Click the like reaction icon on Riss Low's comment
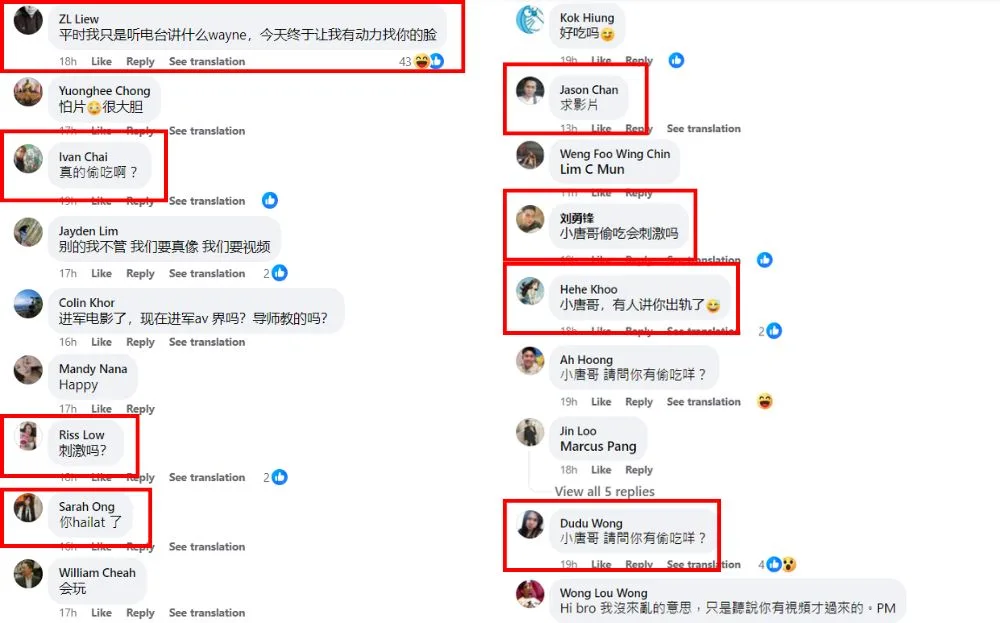Screen dimensions: 1000x623 [279, 477]
